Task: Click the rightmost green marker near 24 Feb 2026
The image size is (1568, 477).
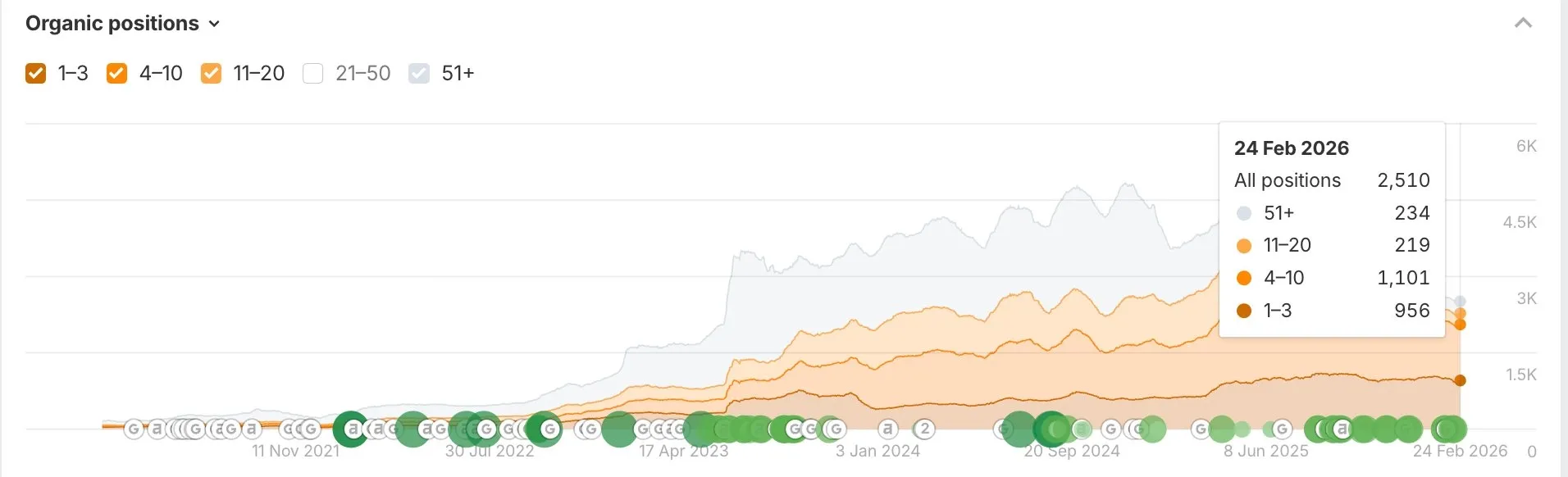Action: pos(1449,429)
